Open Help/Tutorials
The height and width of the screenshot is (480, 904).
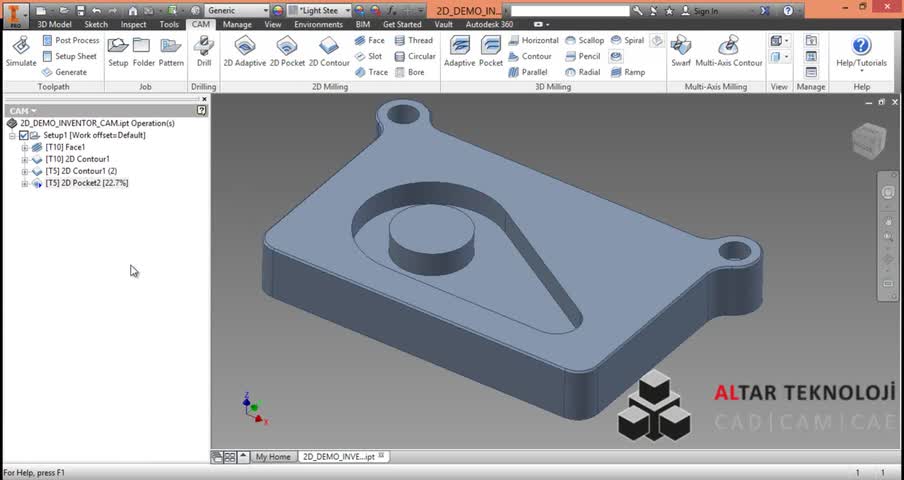(861, 51)
